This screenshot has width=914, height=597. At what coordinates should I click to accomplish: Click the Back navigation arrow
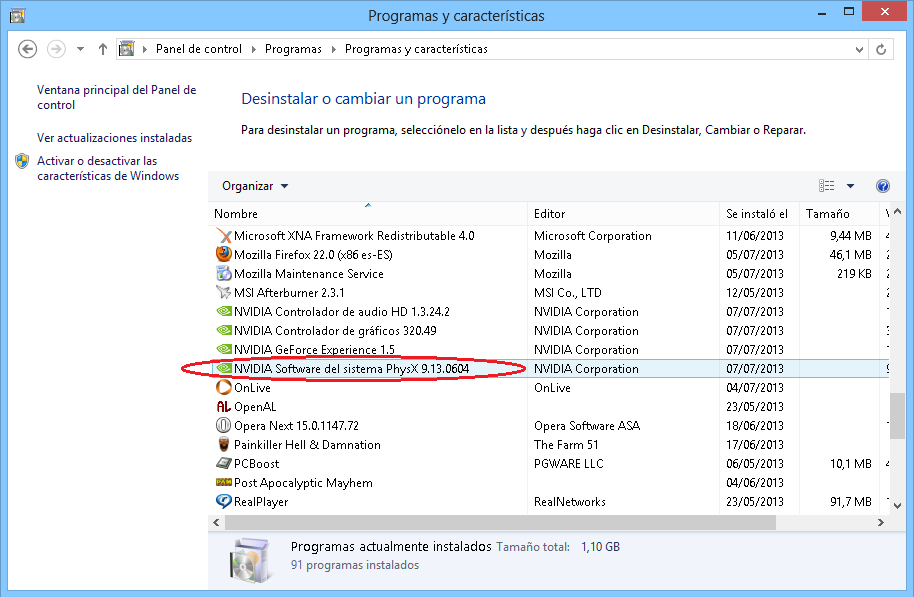[27, 49]
